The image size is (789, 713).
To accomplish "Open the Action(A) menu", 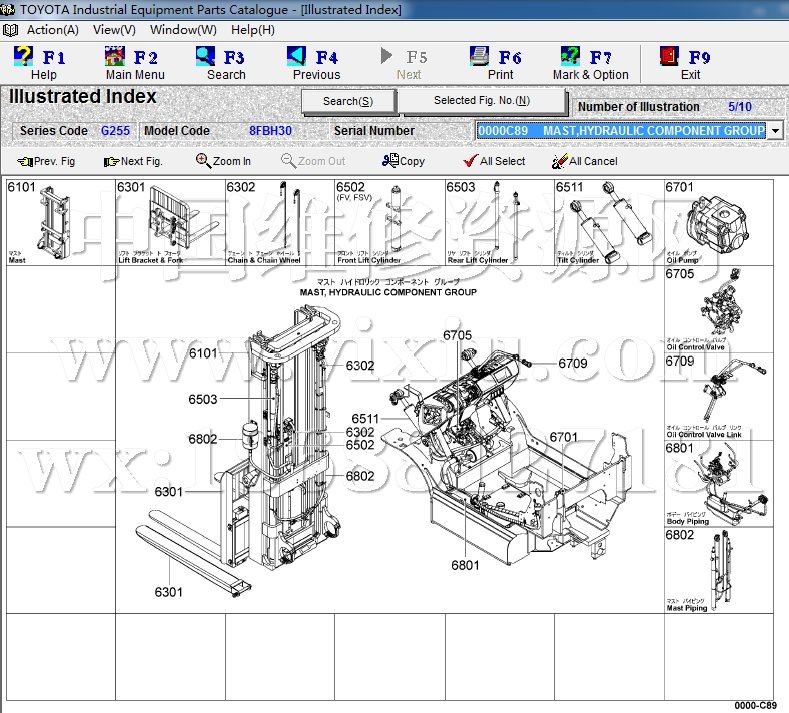I will [x=51, y=30].
